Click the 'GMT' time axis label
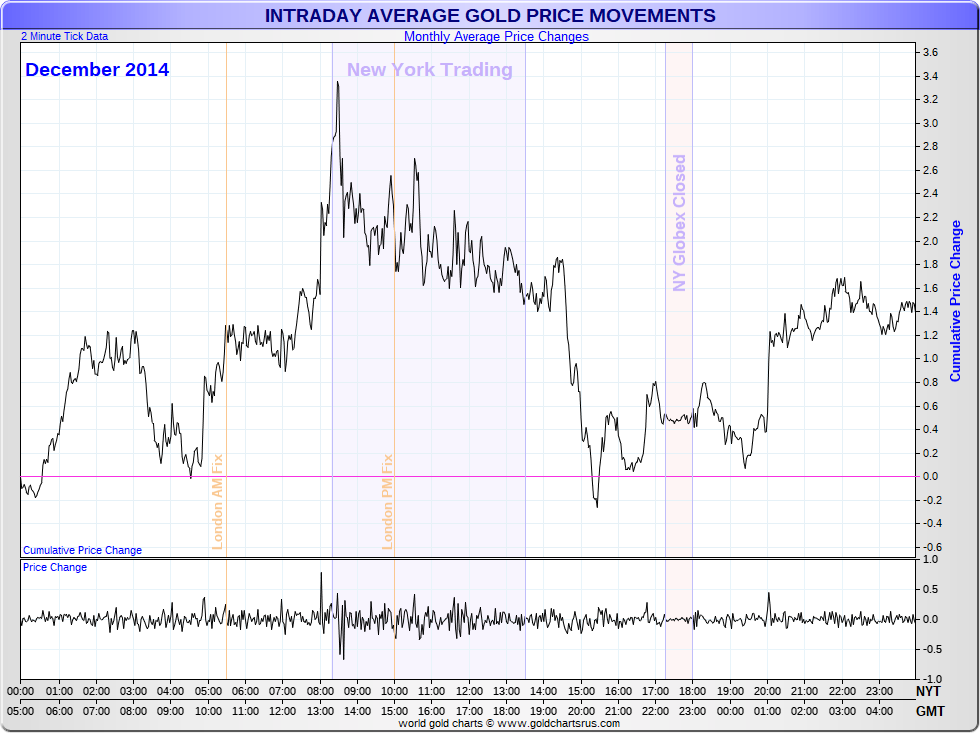 [x=930, y=711]
